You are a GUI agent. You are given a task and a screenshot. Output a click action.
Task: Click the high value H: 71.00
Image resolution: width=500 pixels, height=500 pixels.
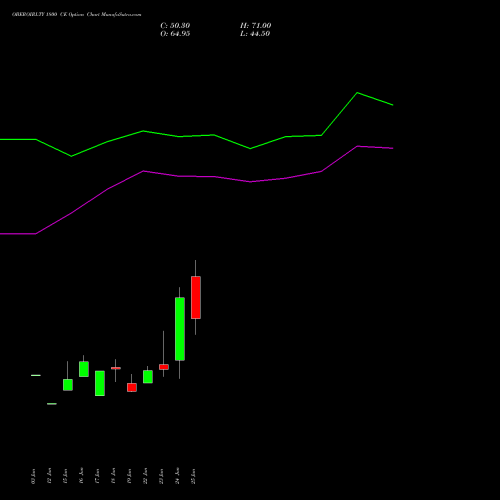[256, 26]
